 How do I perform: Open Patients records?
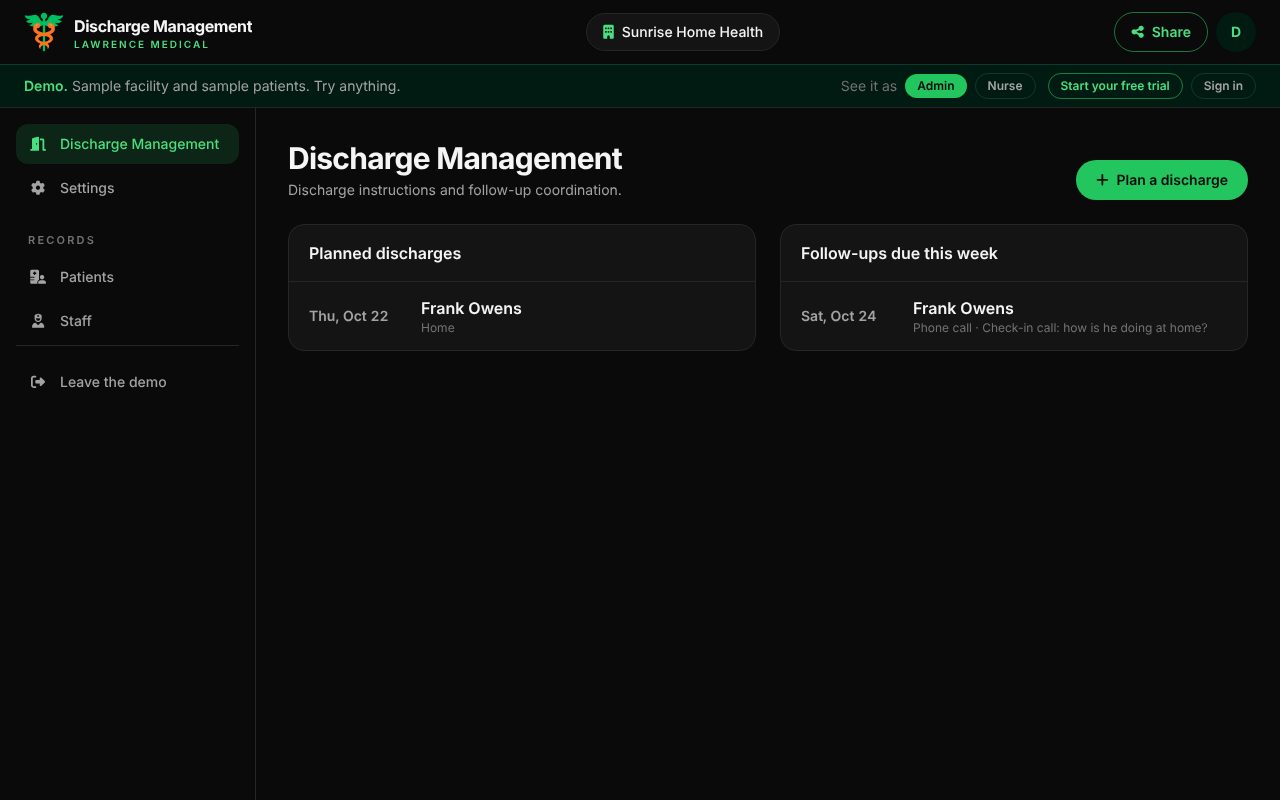[127, 277]
